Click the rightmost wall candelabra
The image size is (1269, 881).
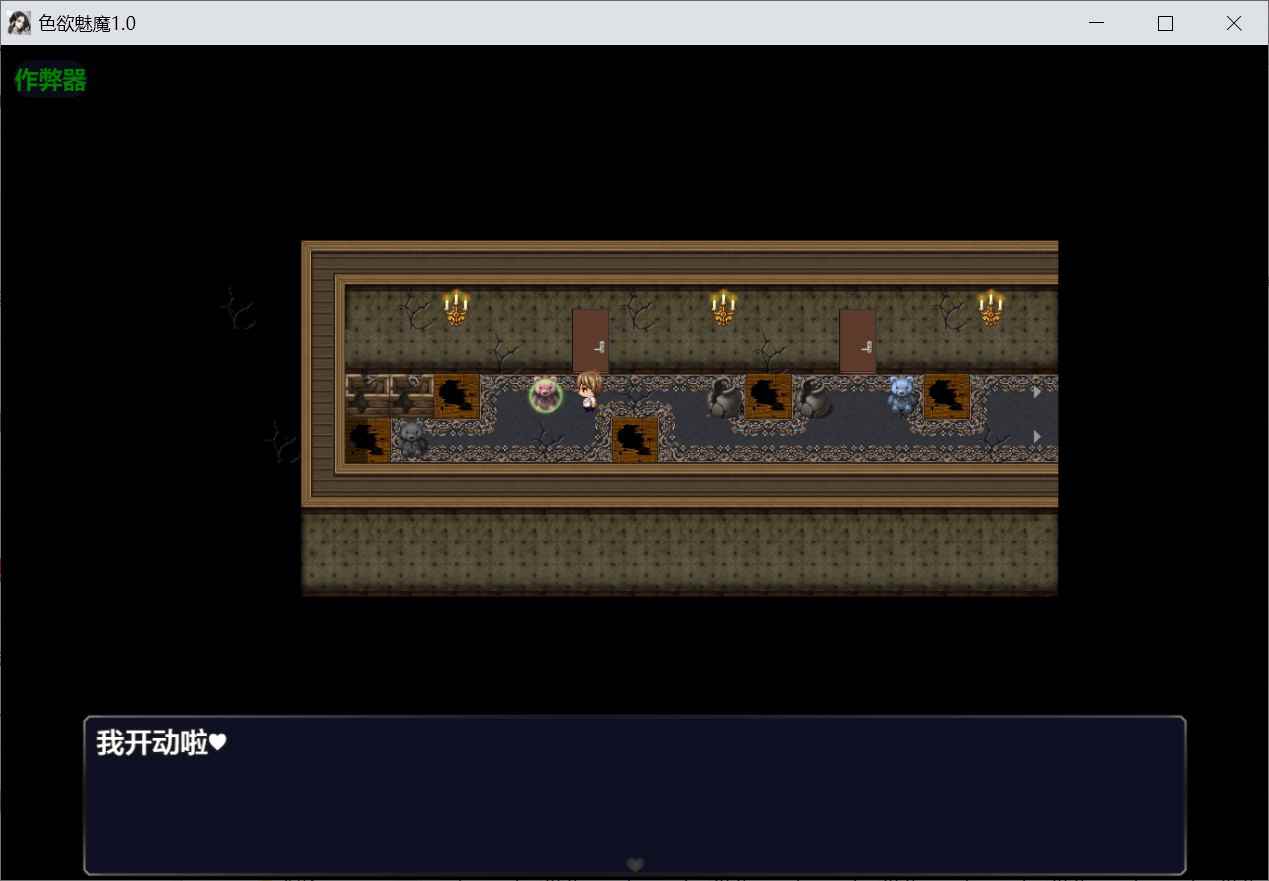point(990,308)
